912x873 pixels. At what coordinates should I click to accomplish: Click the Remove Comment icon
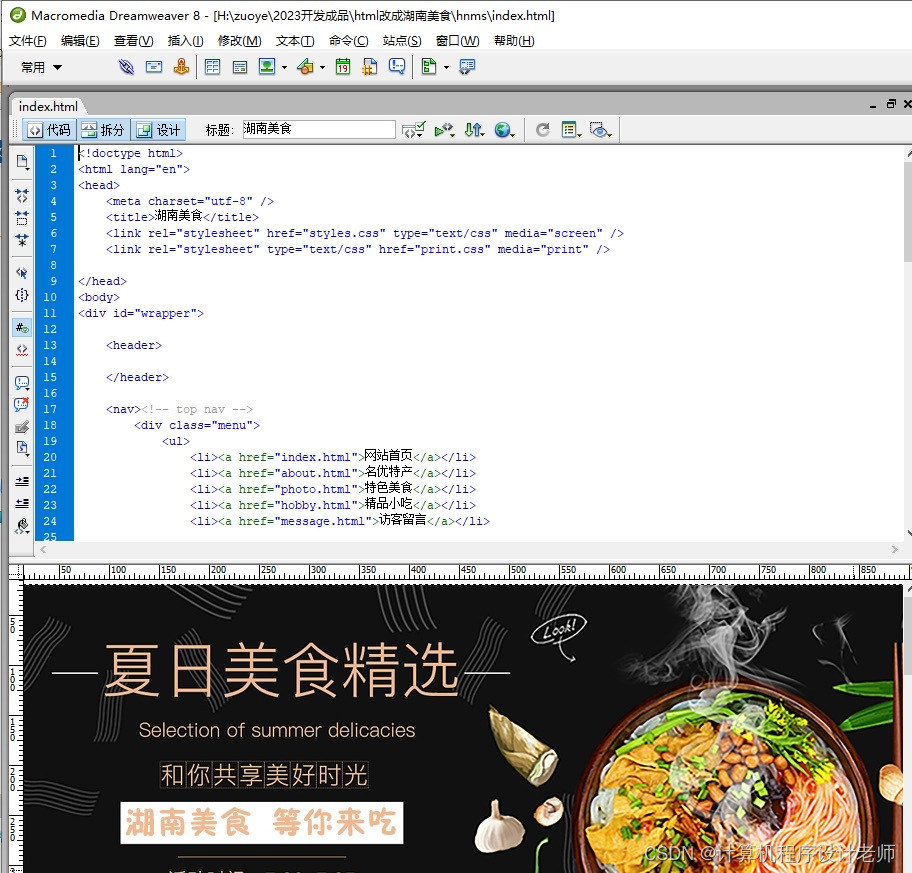pyautogui.click(x=22, y=404)
